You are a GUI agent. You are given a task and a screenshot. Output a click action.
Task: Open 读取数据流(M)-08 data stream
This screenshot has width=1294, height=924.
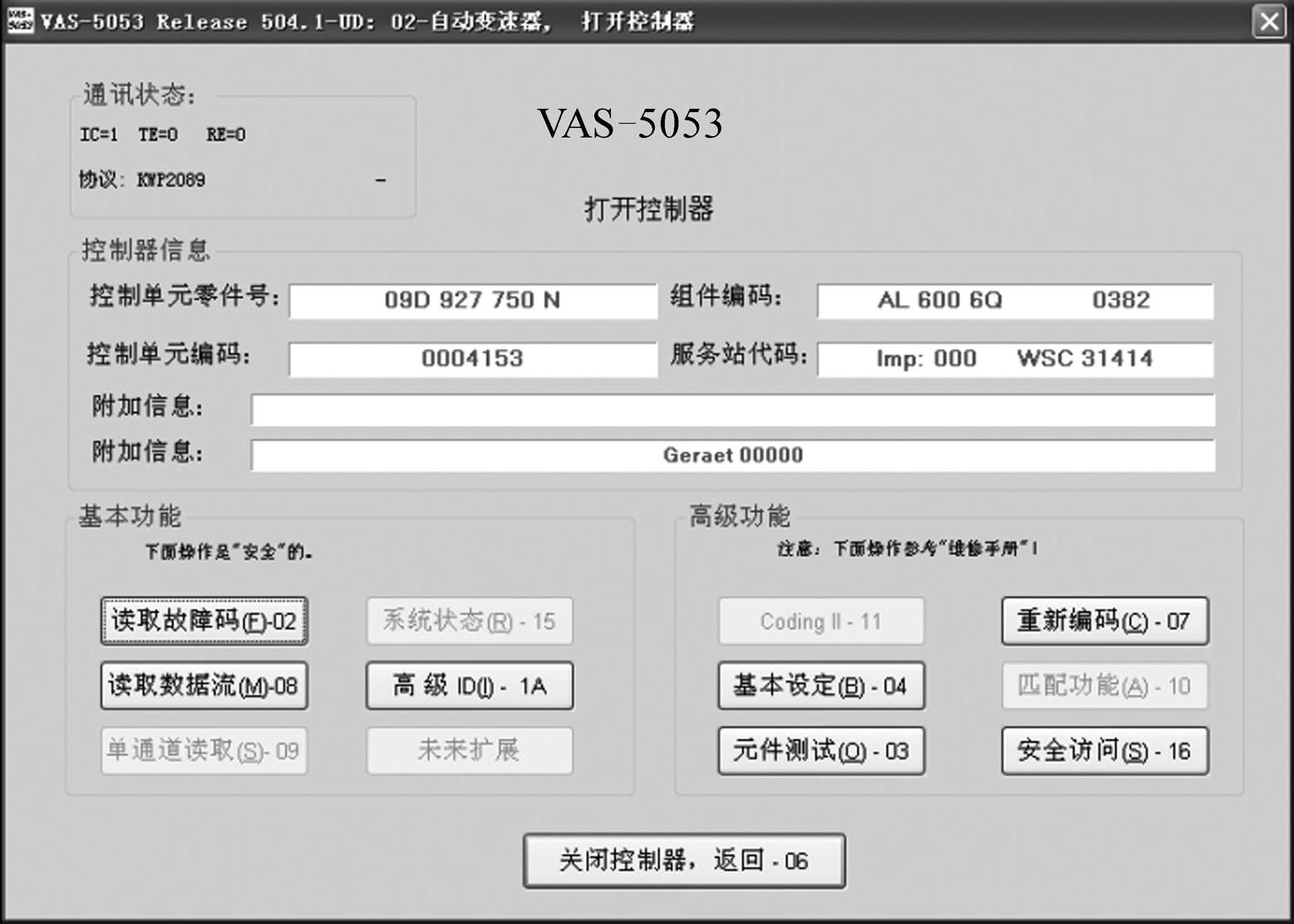(x=204, y=686)
